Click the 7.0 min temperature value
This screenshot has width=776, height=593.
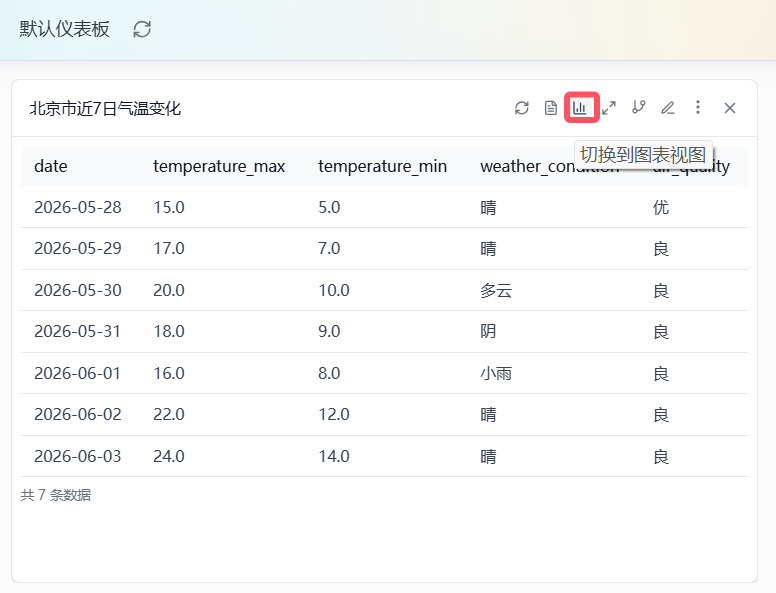[x=329, y=248]
